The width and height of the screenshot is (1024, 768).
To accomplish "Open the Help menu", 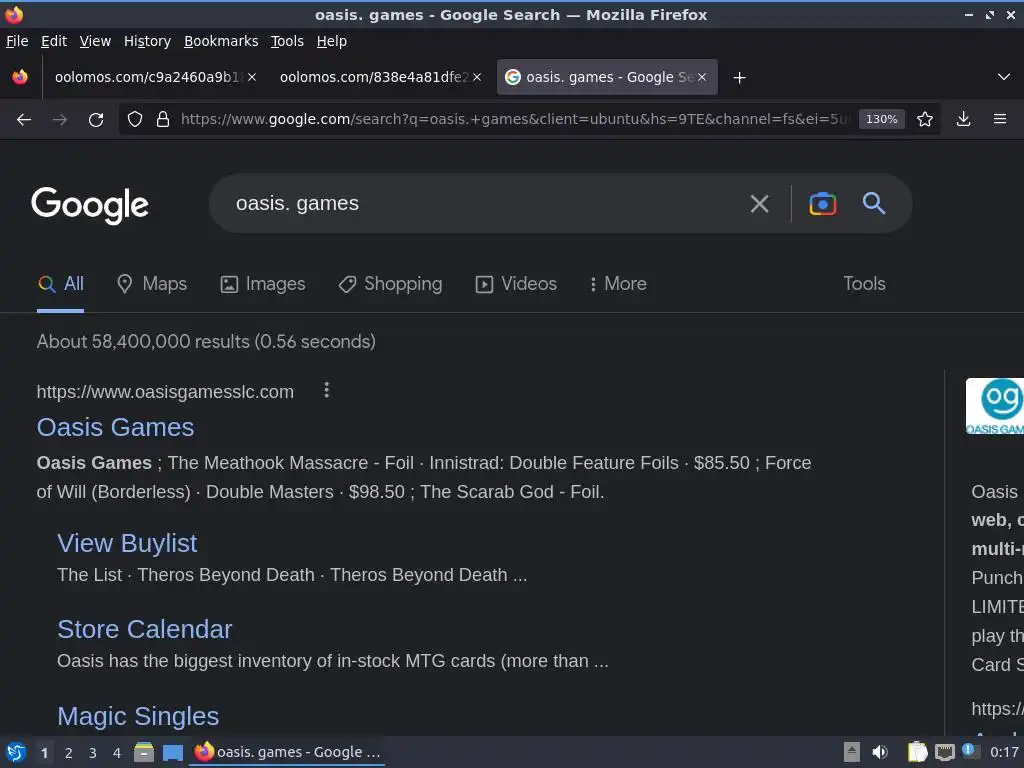I will click(x=332, y=41).
